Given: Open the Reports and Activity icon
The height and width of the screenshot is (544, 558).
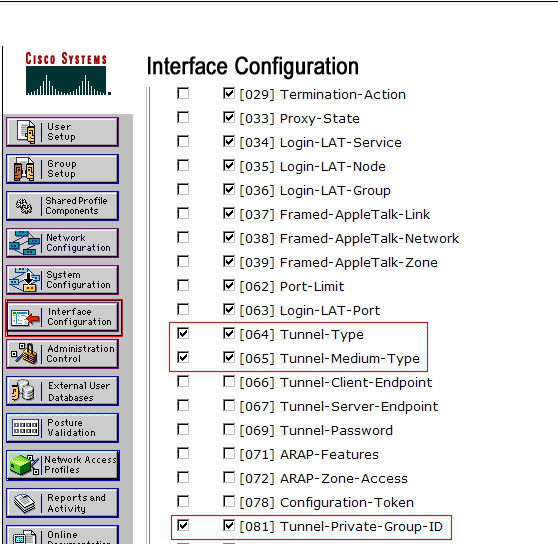Looking at the screenshot, I should (24, 503).
